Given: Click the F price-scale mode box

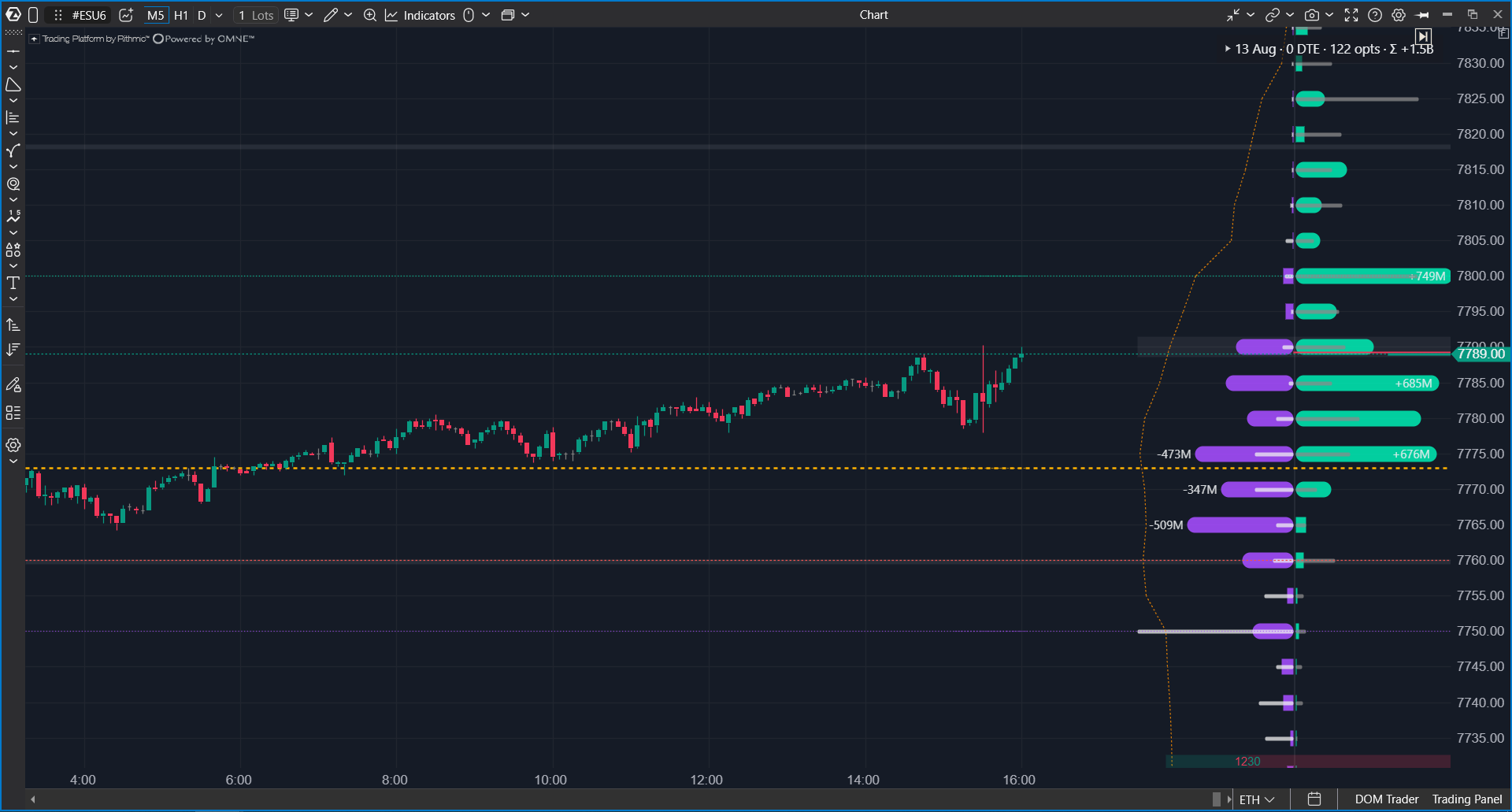Looking at the screenshot, I should click(1503, 34).
